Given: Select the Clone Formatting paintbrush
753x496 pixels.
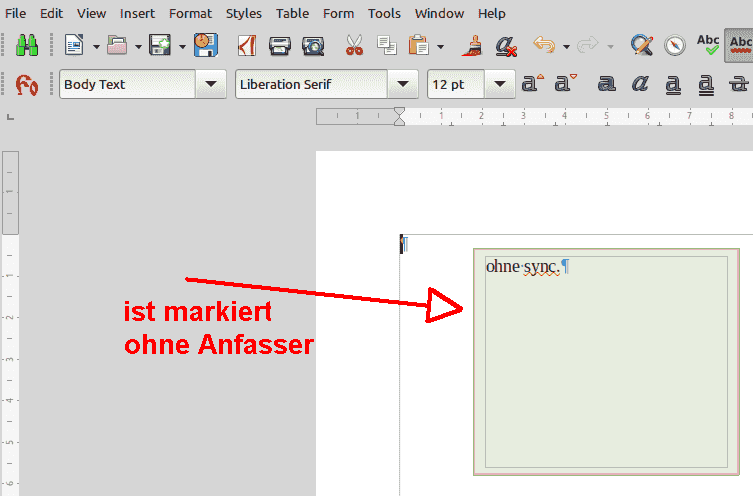Looking at the screenshot, I should pos(473,45).
